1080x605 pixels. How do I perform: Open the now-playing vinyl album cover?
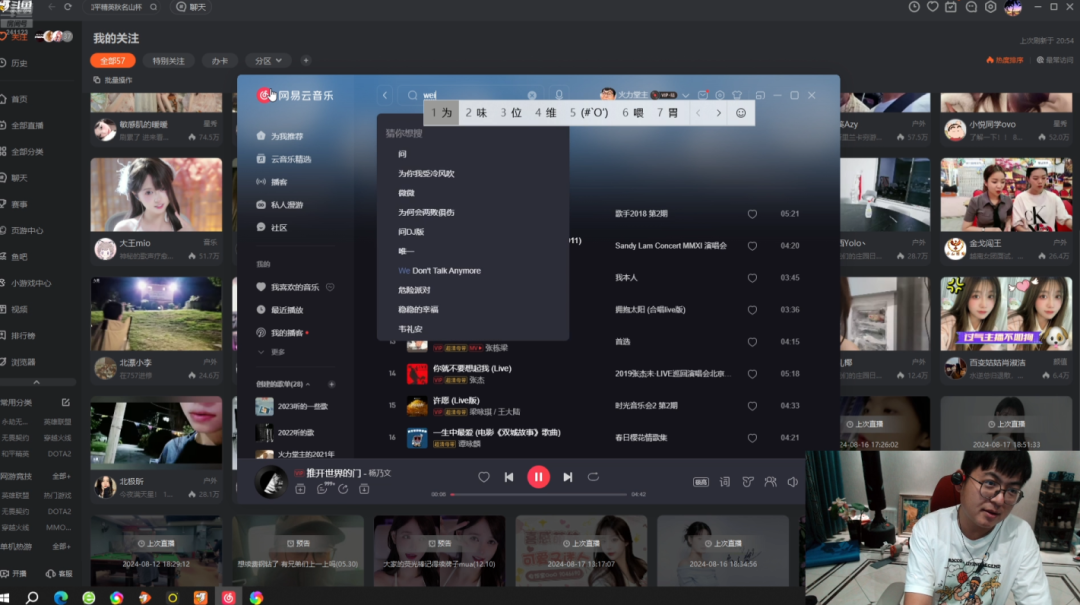(271, 481)
